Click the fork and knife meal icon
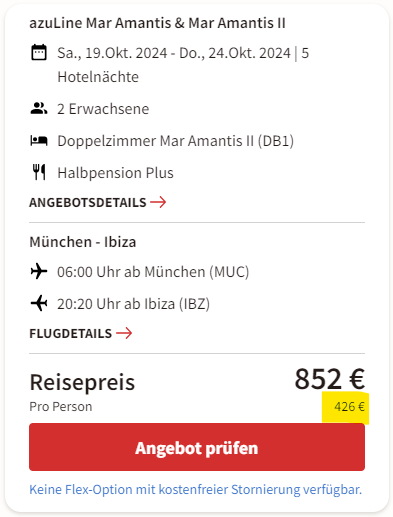 click(39, 172)
